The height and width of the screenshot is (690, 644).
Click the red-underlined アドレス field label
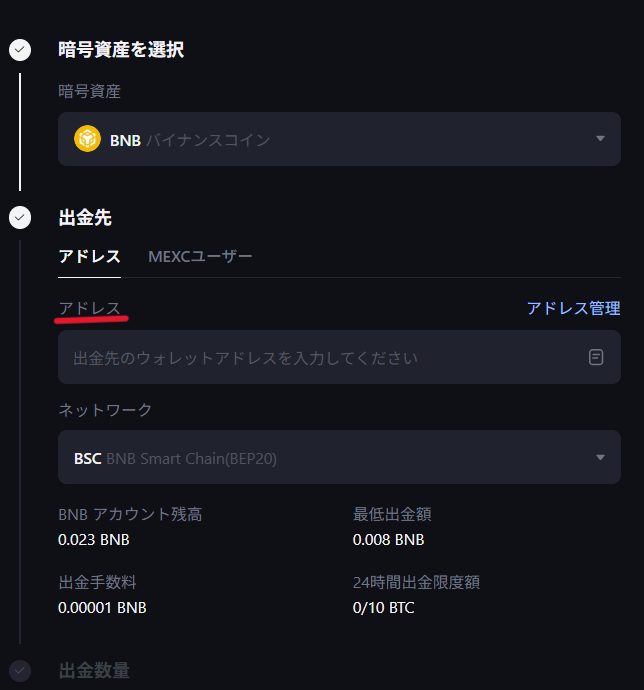(x=90, y=308)
